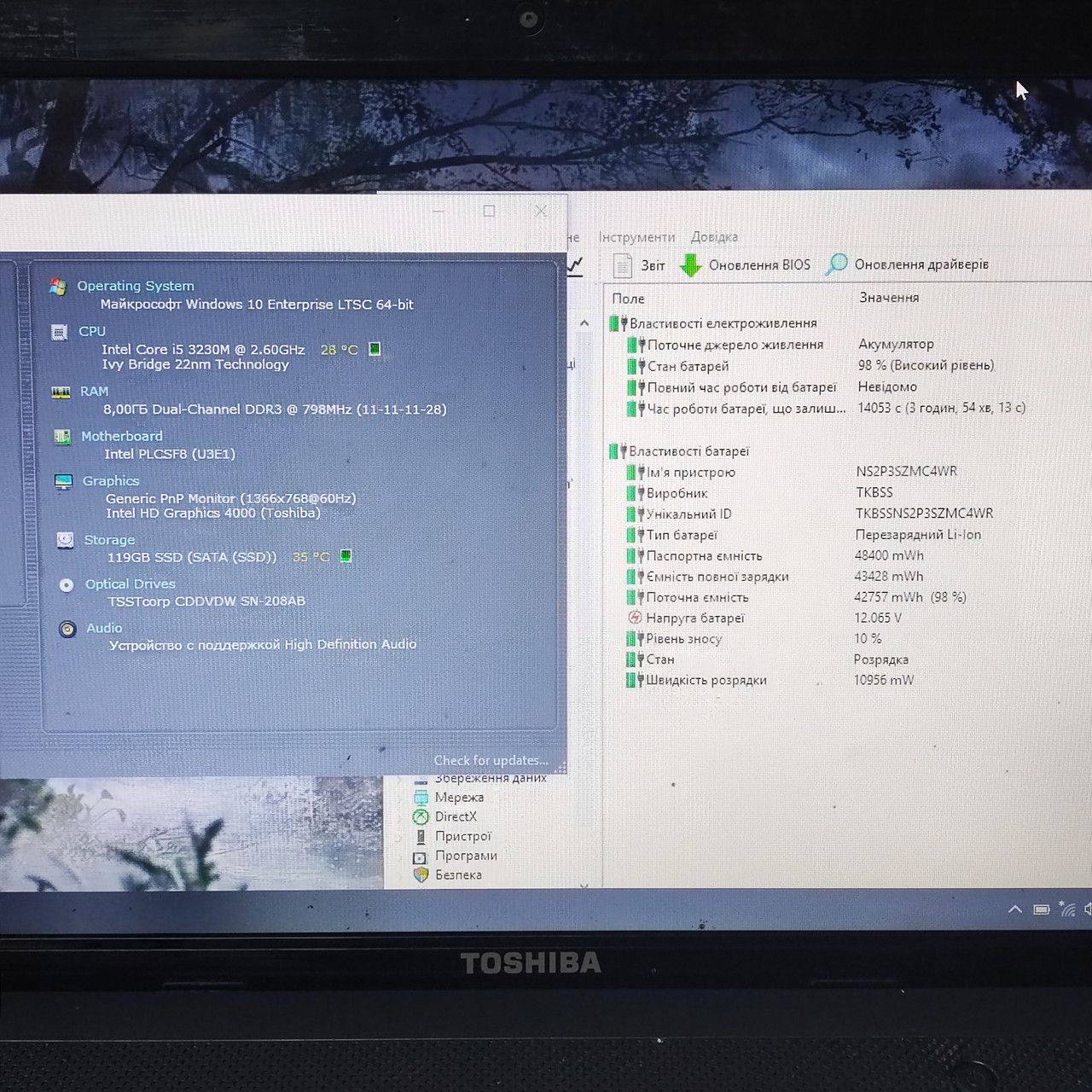1092x1092 pixels.
Task: Select the Стан батареї field row
Action: coord(688,366)
